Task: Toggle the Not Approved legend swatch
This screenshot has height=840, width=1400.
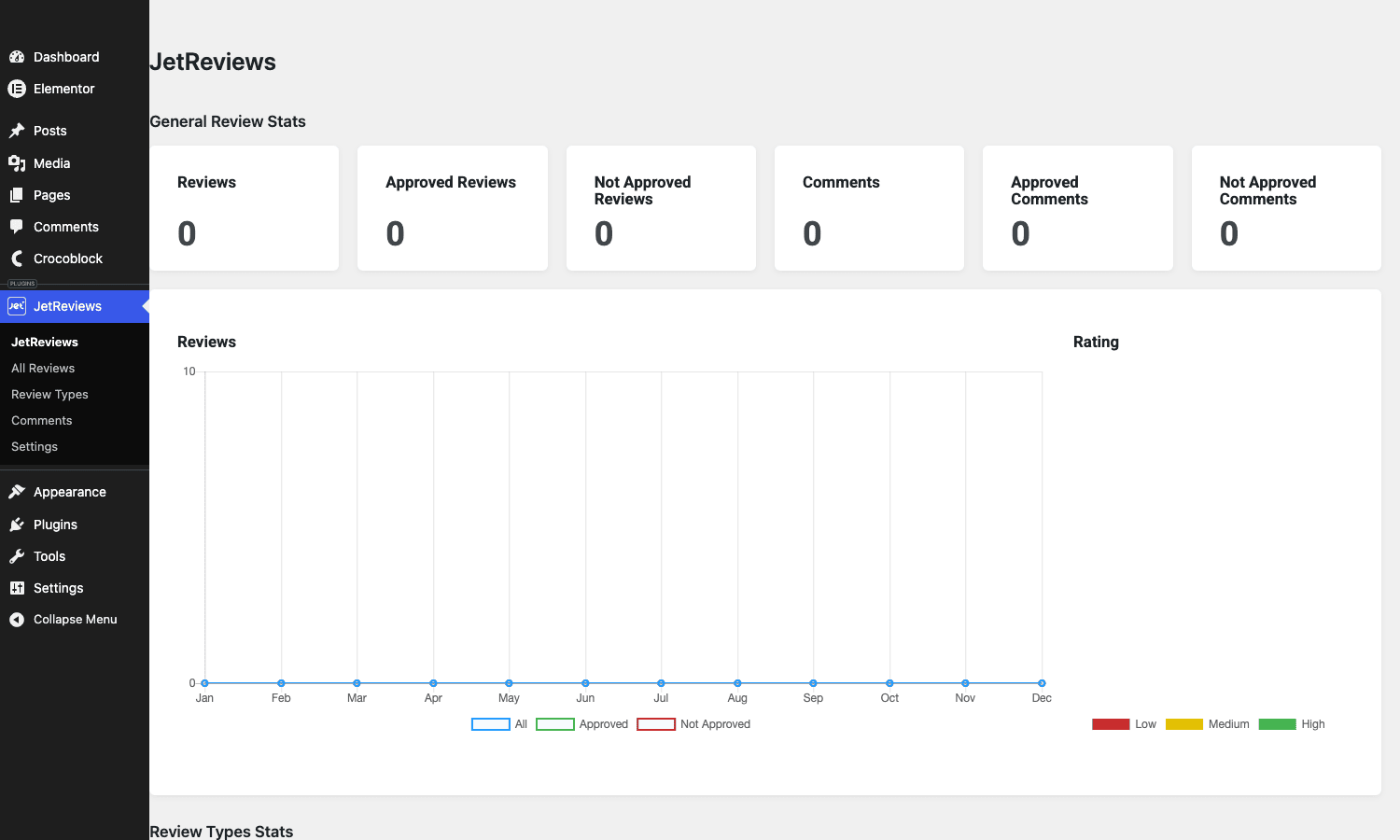Action: [x=656, y=724]
